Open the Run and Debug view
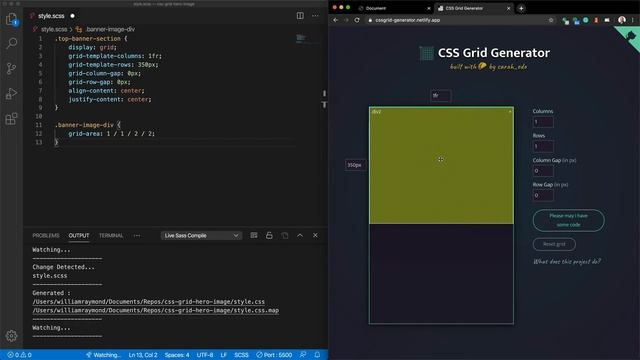640x360 pixels. [11, 94]
